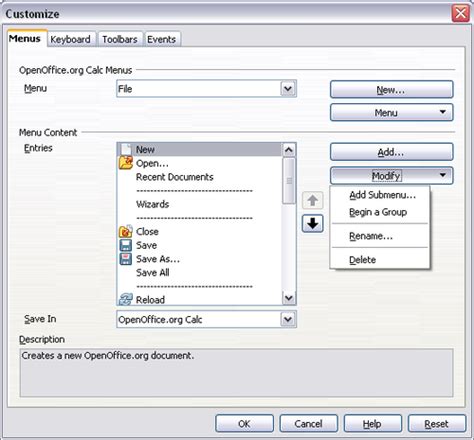
Task: Open the Menu dropdown showing File
Action: click(x=206, y=89)
